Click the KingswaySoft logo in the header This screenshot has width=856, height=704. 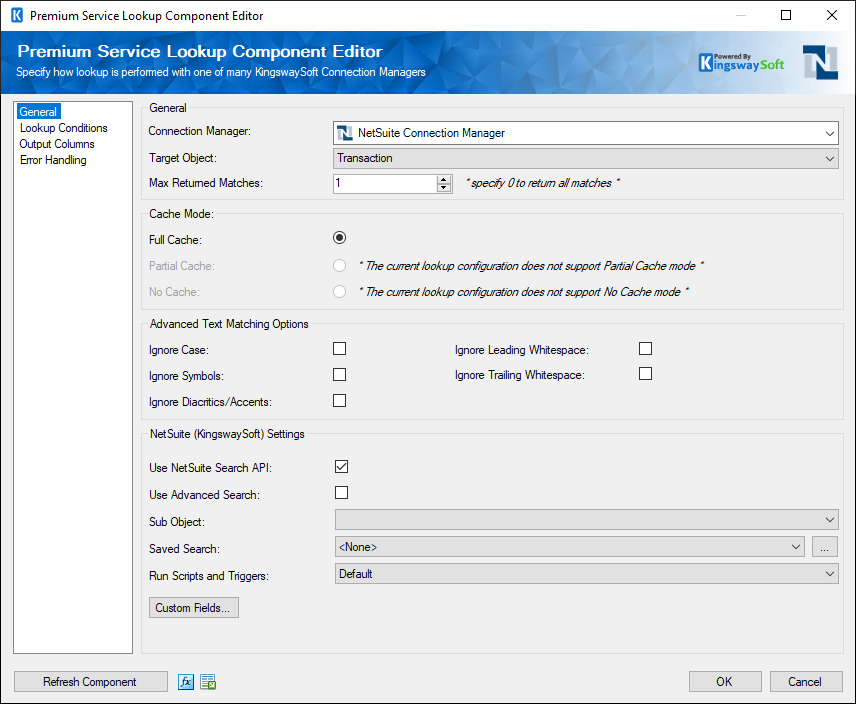click(x=741, y=63)
